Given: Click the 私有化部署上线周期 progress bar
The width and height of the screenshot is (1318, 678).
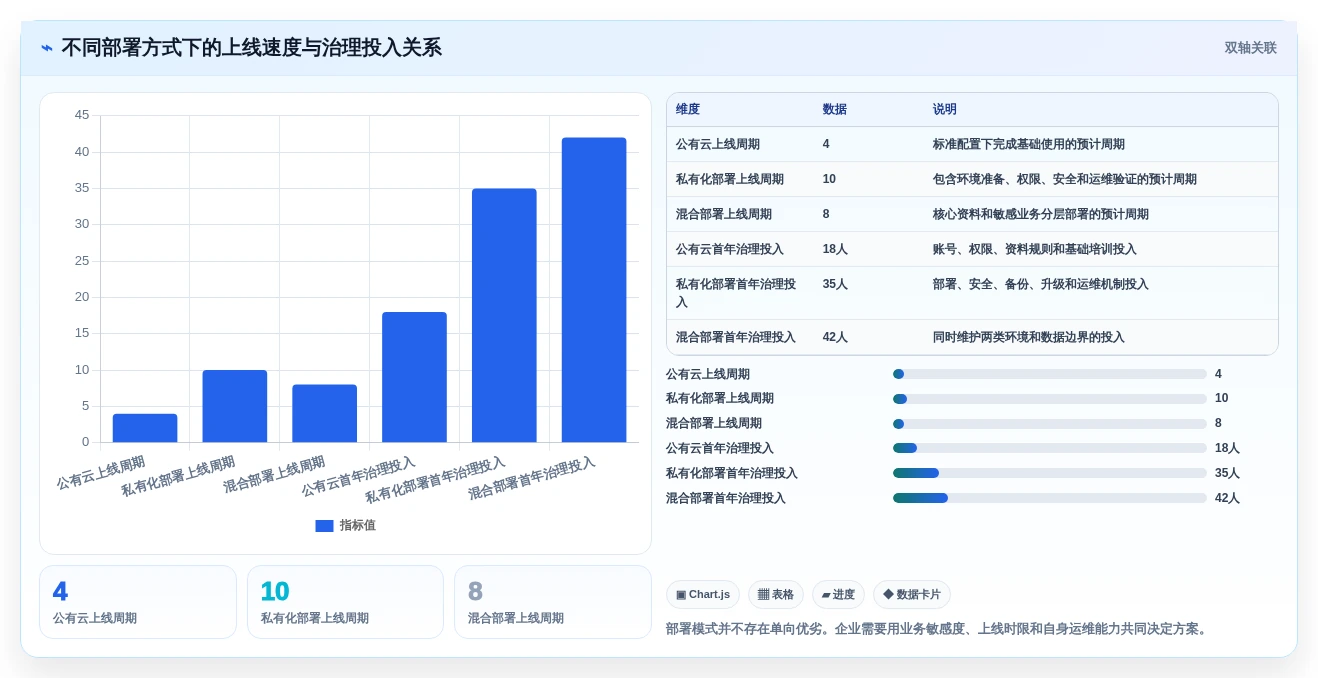Looking at the screenshot, I should [1050, 399].
